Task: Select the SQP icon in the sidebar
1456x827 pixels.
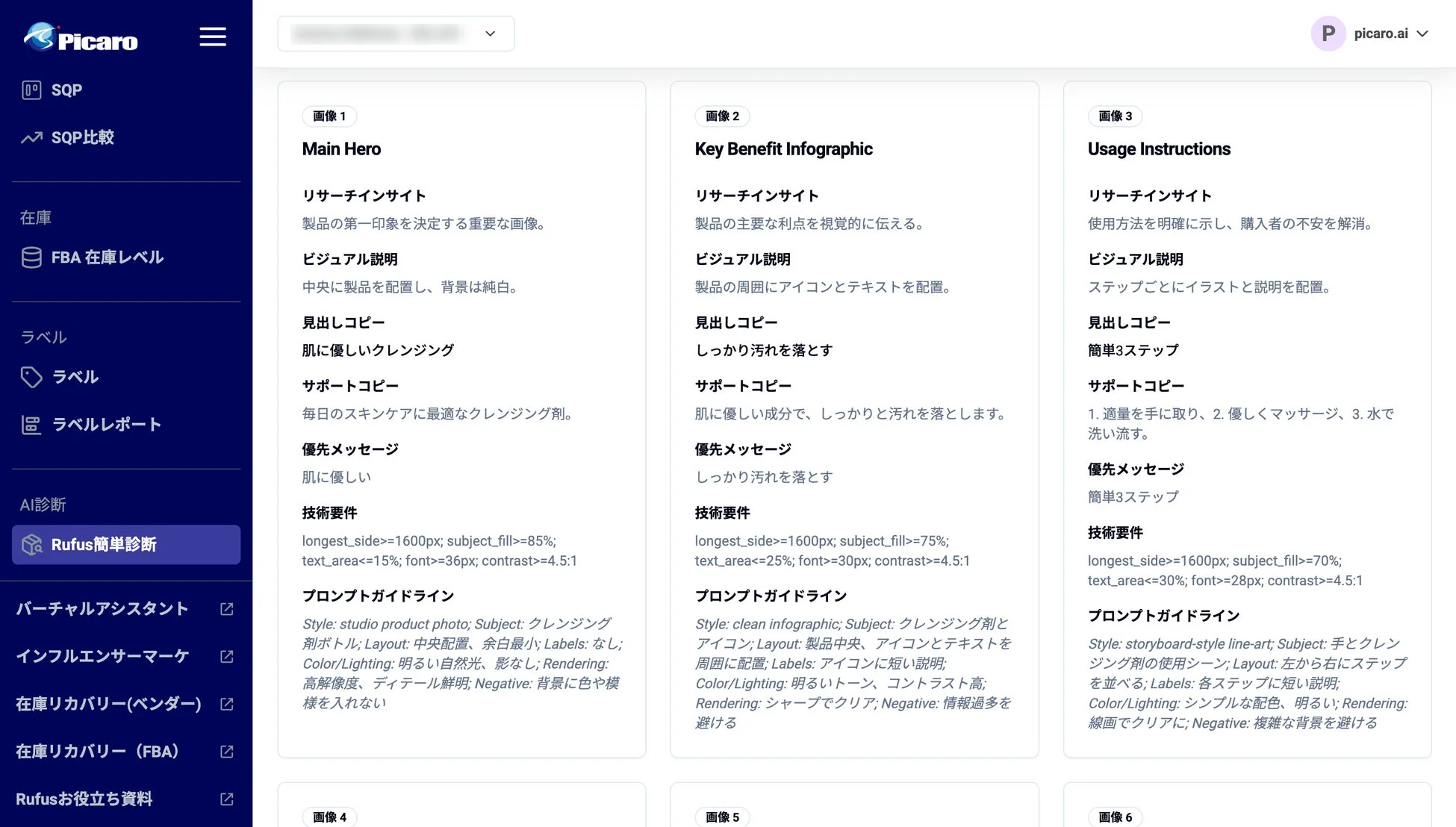Action: pyautogui.click(x=31, y=90)
